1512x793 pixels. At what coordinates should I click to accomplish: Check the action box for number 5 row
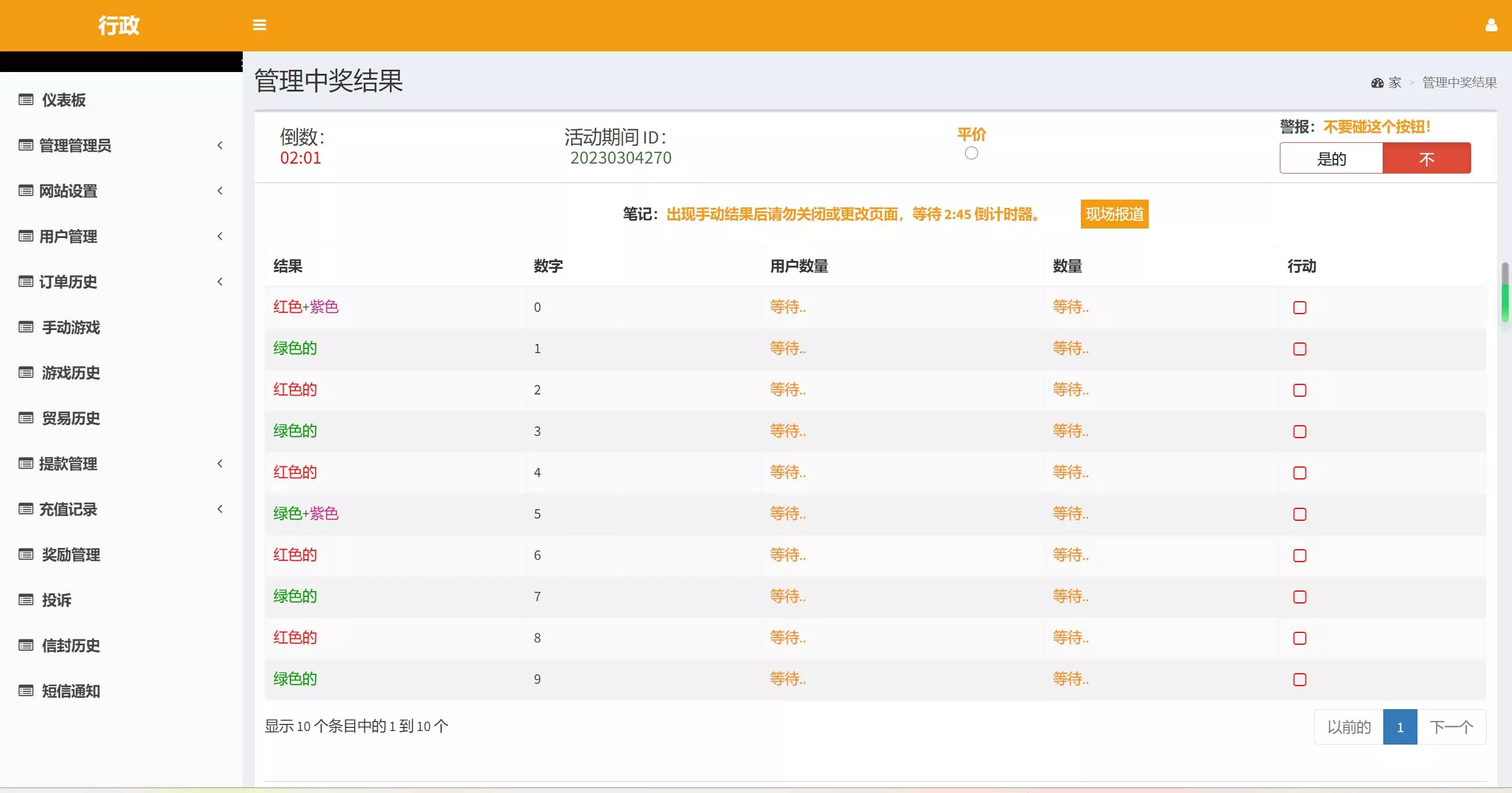click(1299, 514)
